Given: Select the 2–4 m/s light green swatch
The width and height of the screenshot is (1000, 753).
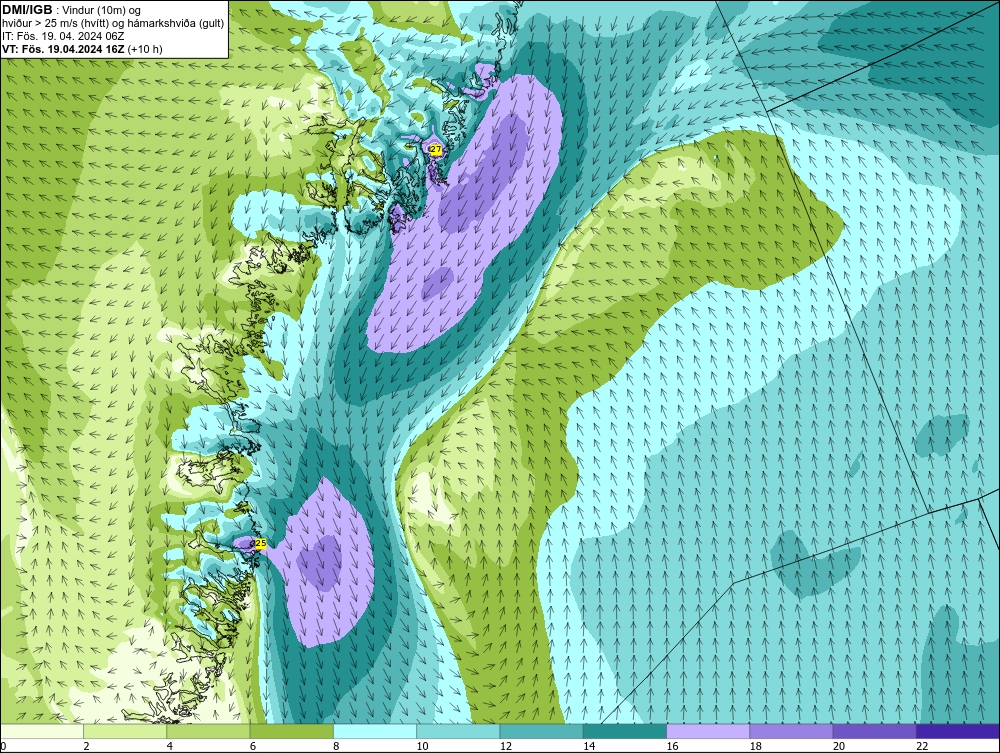Looking at the screenshot, I should [x=125, y=731].
